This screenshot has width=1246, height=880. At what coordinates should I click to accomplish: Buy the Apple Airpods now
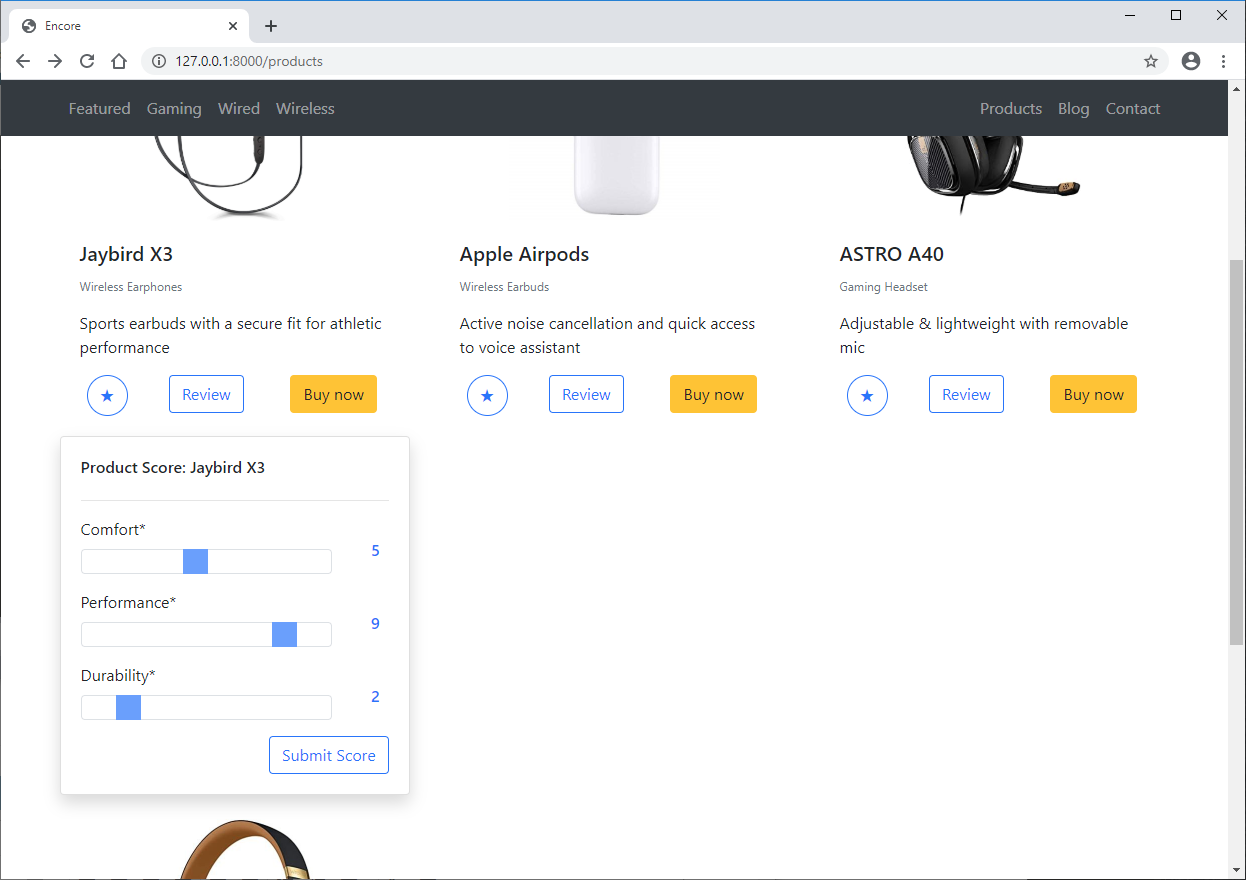(713, 394)
